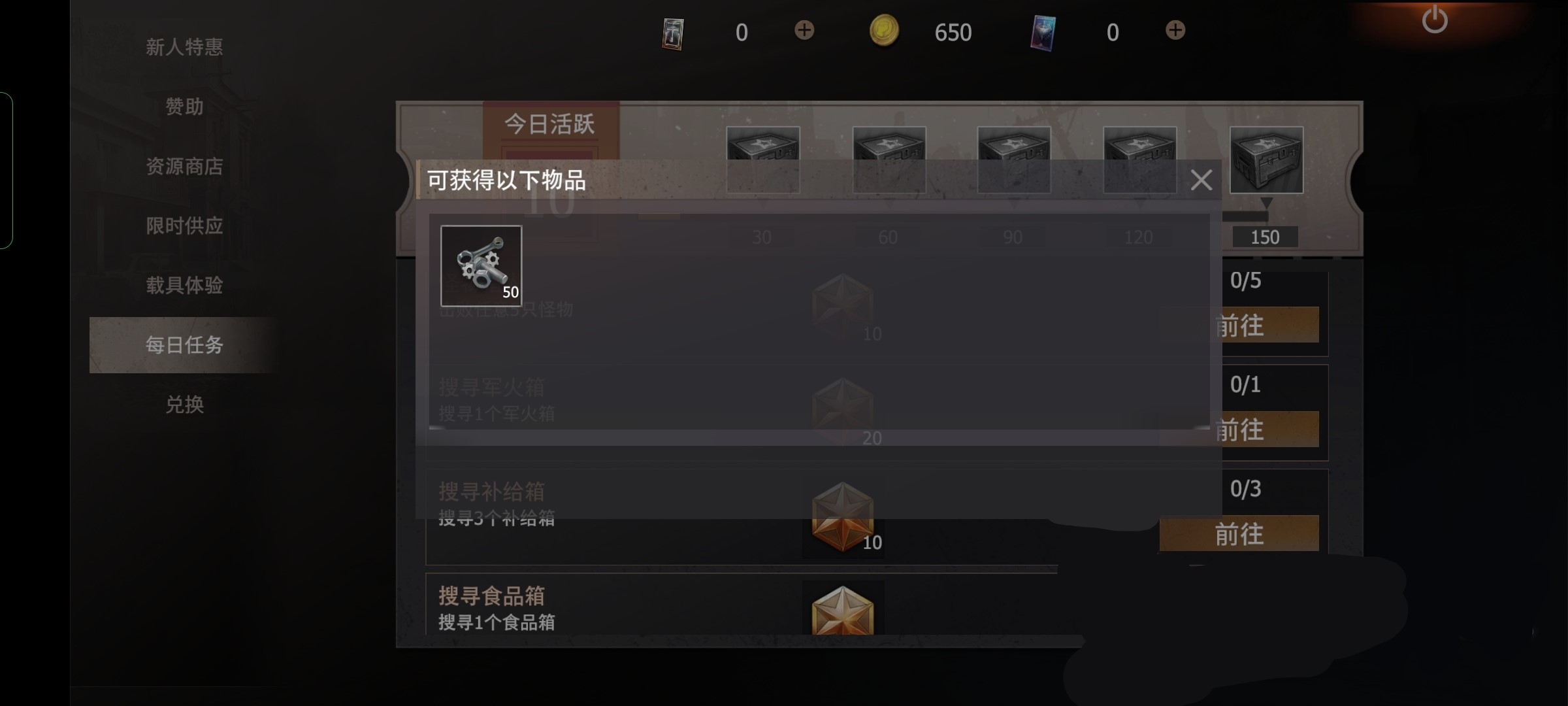Select 限时供应 in the sidebar
The height and width of the screenshot is (706, 1568).
184,226
